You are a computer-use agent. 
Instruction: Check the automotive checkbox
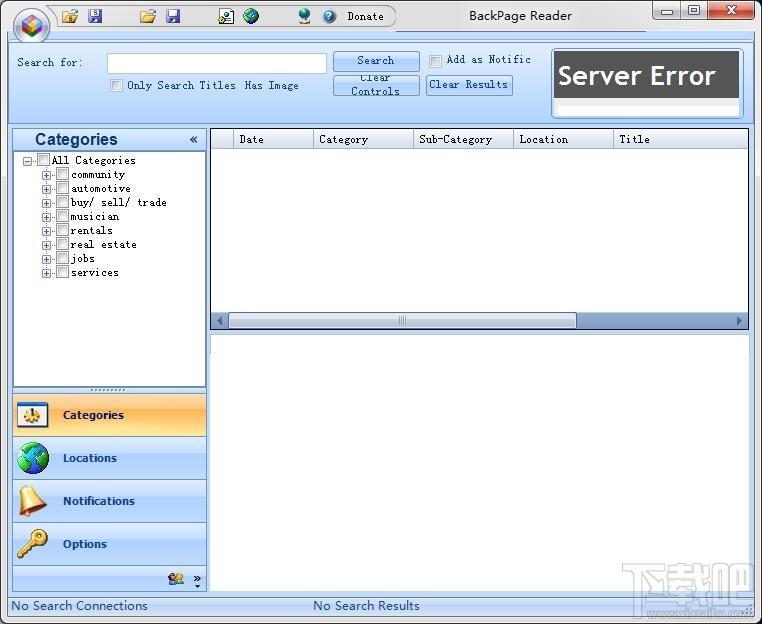62,188
